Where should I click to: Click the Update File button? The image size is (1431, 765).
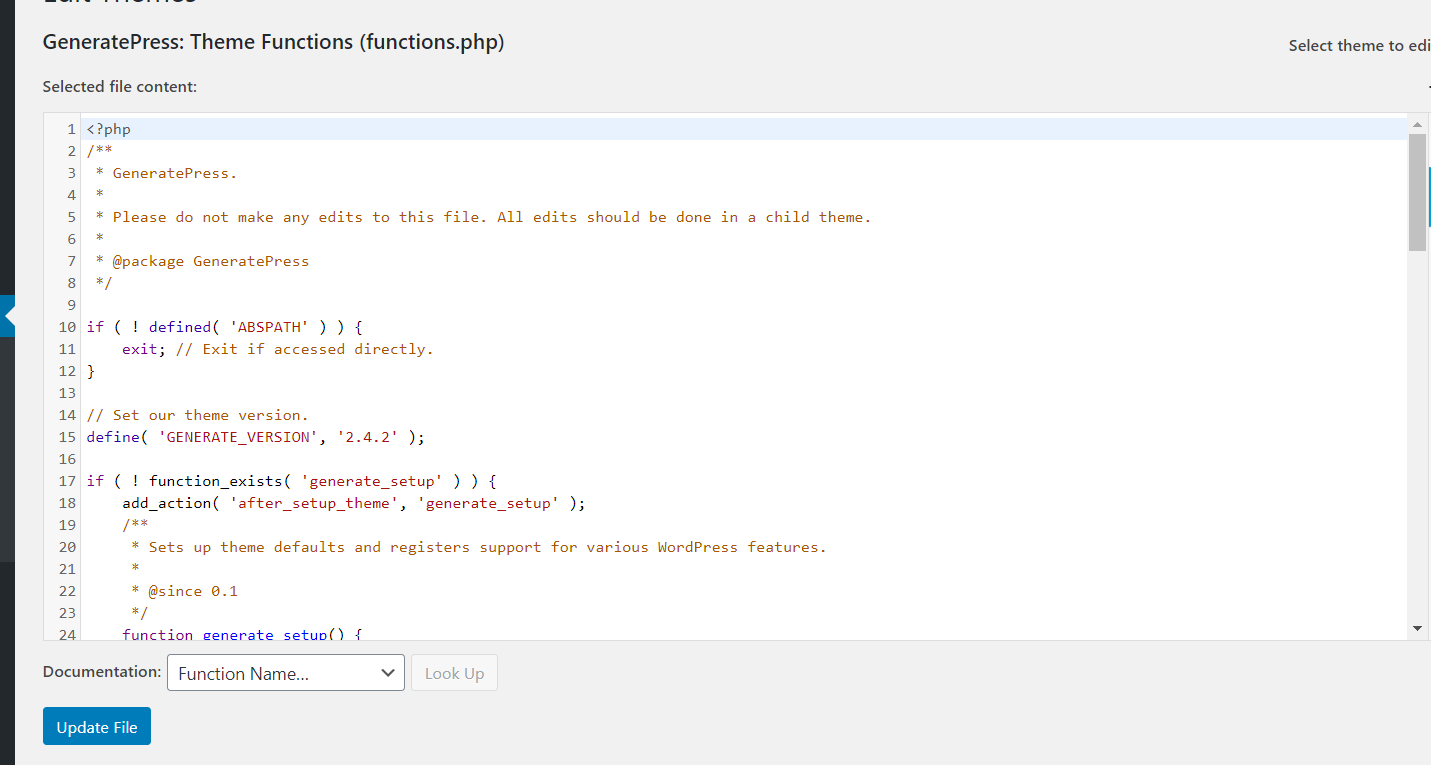(x=97, y=727)
